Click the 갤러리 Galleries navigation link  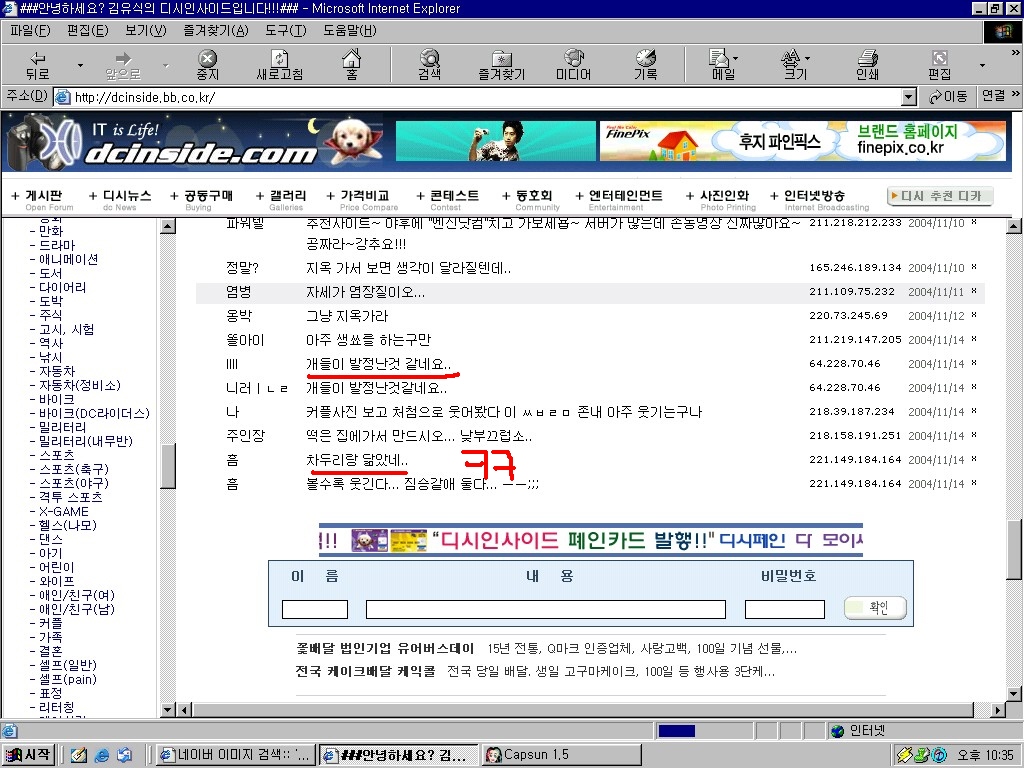coord(287,199)
